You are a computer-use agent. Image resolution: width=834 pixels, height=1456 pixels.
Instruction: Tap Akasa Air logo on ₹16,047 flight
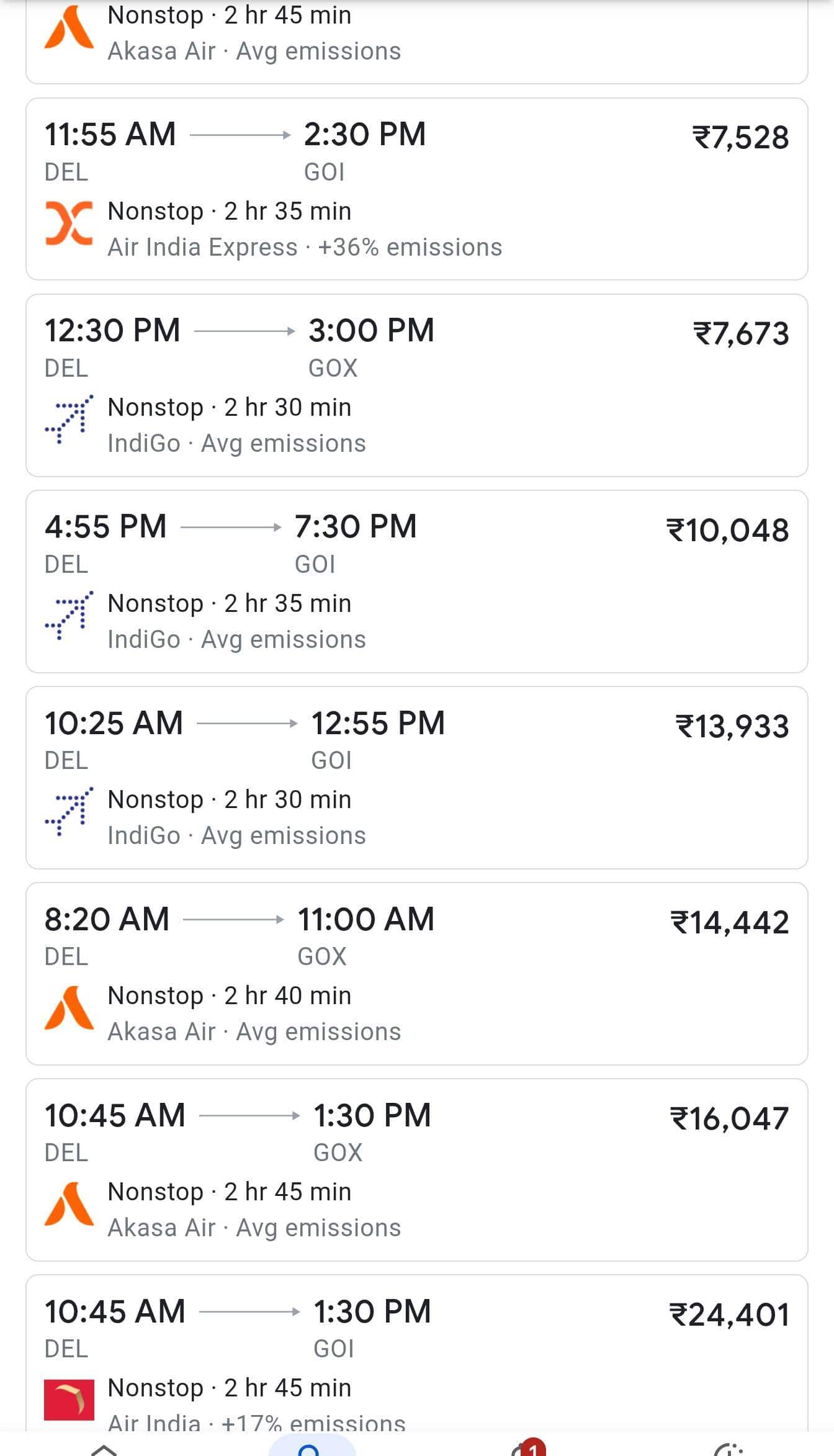click(69, 1204)
